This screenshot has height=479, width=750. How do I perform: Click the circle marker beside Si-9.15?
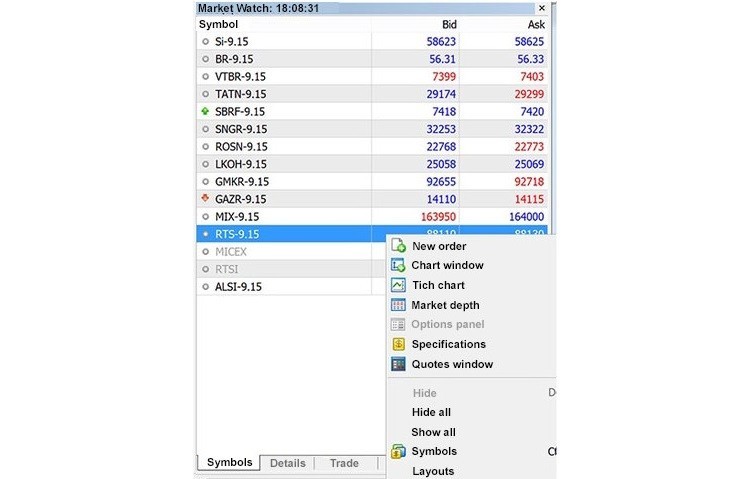coord(205,42)
